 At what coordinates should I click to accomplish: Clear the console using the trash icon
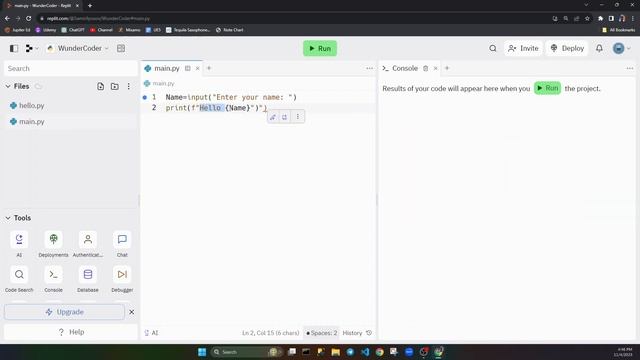tap(426, 68)
